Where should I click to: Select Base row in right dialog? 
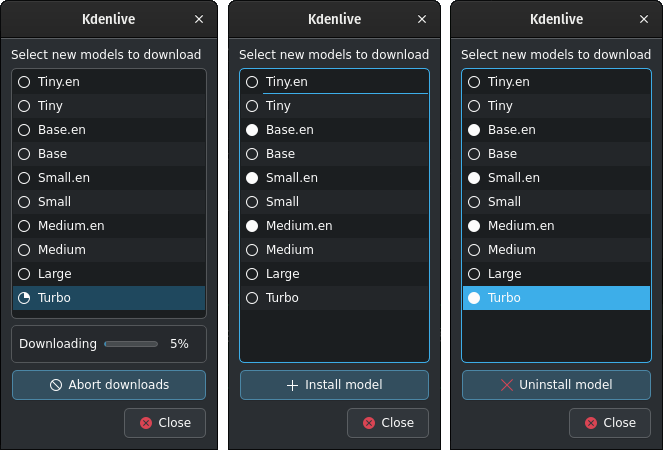click(556, 154)
